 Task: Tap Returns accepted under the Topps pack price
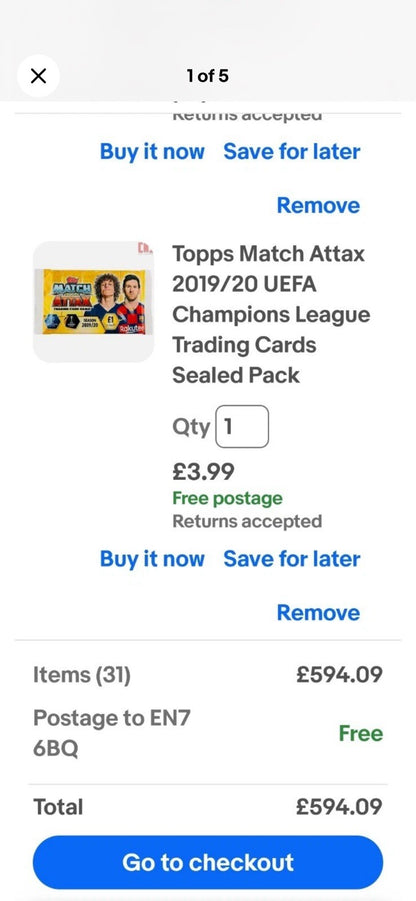pos(247,521)
